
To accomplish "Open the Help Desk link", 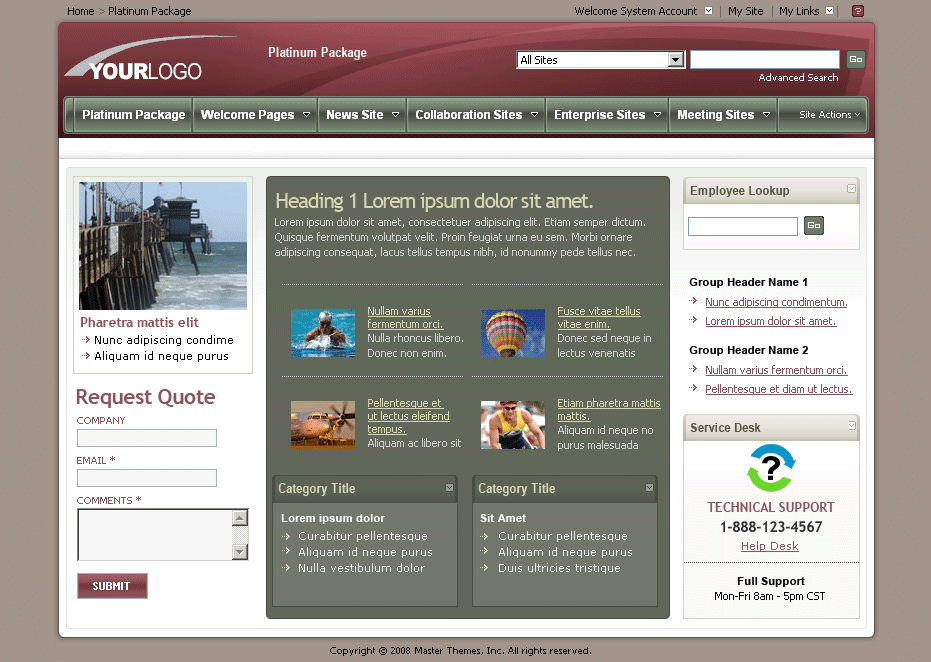I will click(770, 546).
